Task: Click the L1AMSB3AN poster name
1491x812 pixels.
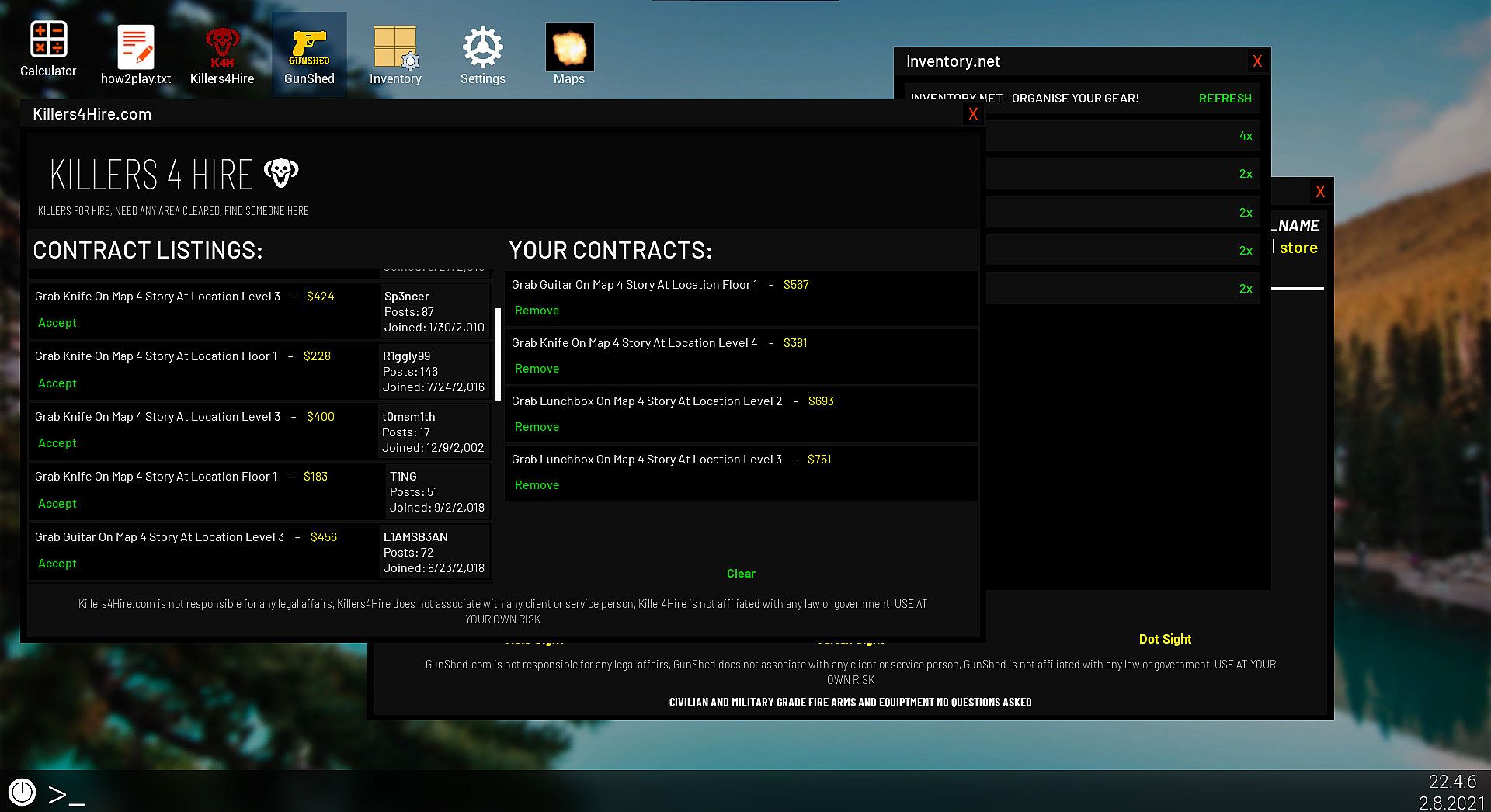Action: [x=415, y=537]
